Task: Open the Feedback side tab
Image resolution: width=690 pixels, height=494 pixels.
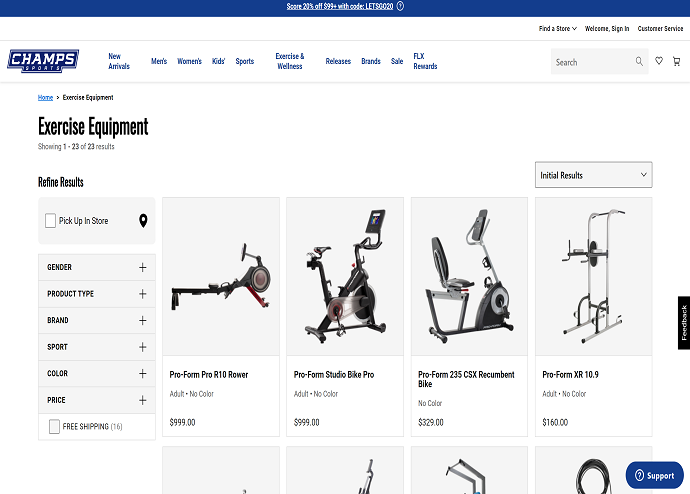Action: click(x=684, y=323)
